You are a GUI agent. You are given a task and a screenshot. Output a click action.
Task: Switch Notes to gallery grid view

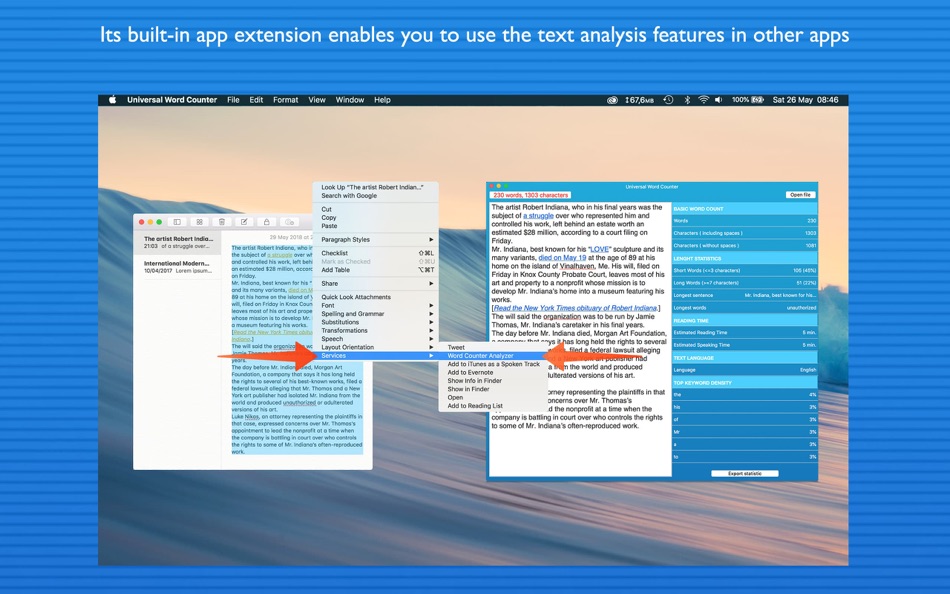[x=199, y=222]
